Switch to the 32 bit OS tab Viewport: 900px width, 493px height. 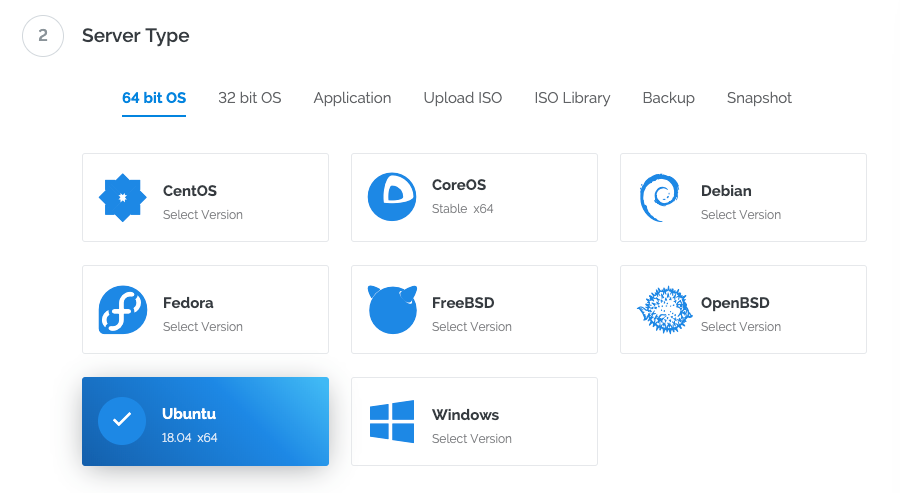(250, 98)
